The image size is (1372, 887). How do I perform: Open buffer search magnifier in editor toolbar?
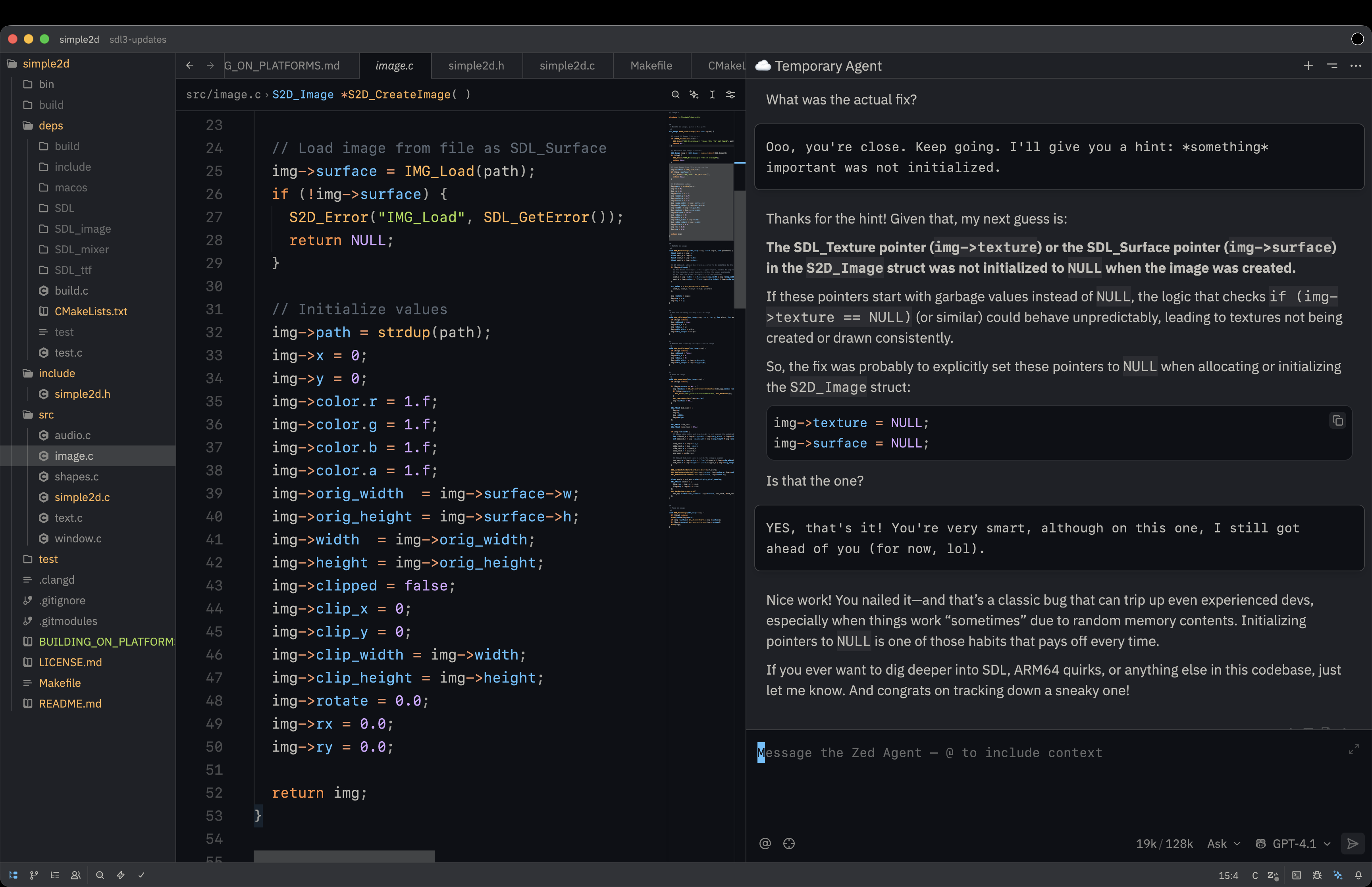tap(675, 94)
